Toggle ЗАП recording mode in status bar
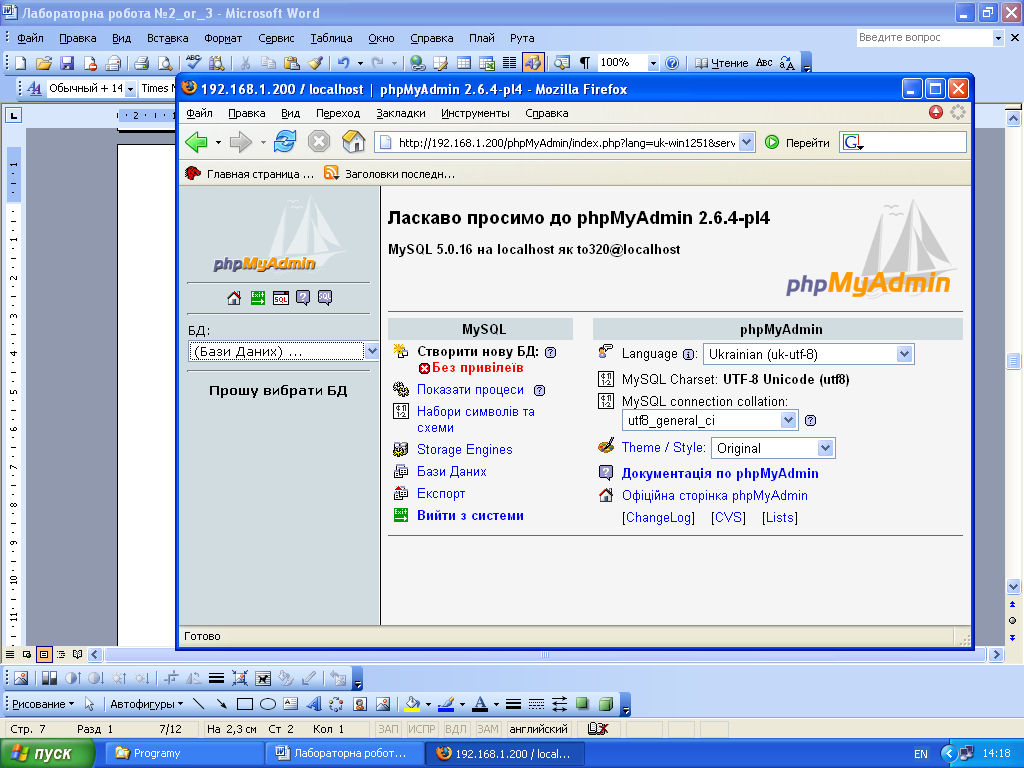 (x=389, y=729)
